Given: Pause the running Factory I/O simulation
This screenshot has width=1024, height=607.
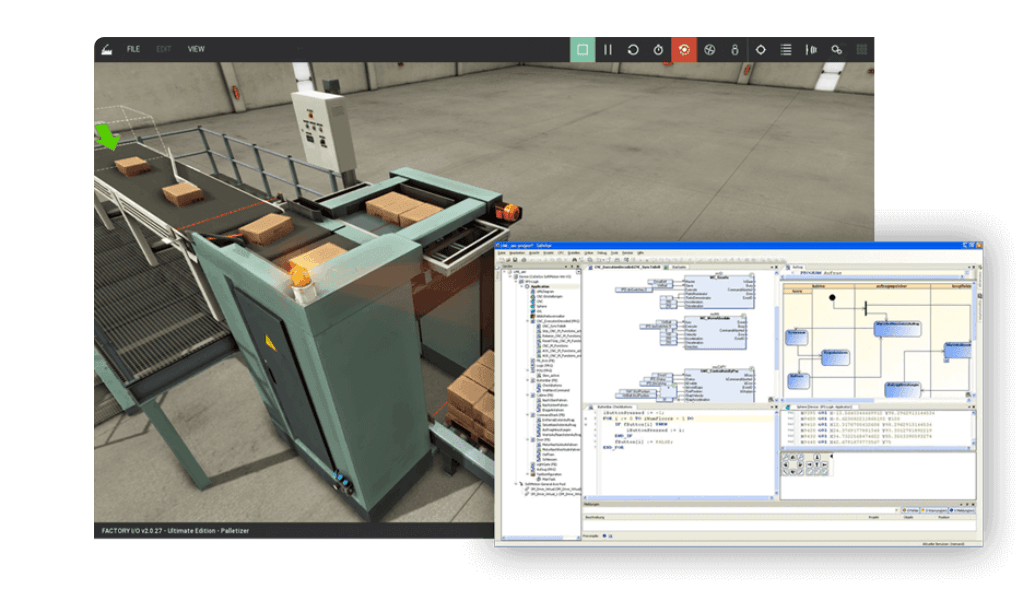Looking at the screenshot, I should (608, 49).
